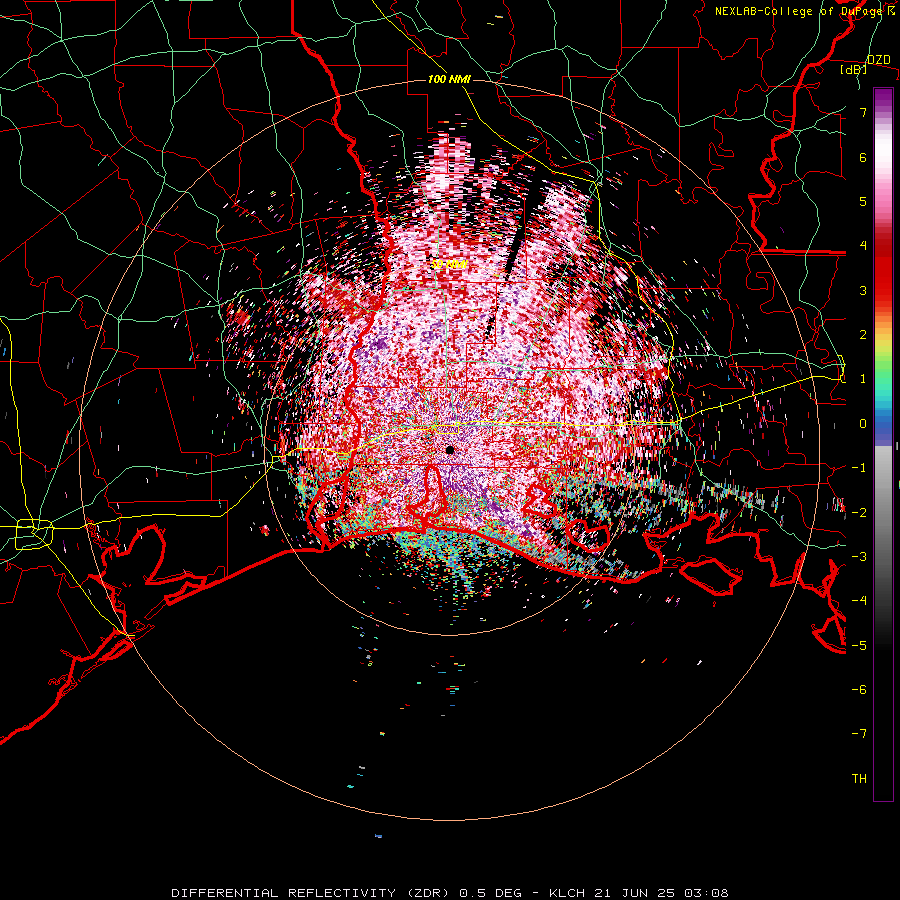900x900 pixels.
Task: Click the -1 value on the color scale
Action: click(x=859, y=468)
